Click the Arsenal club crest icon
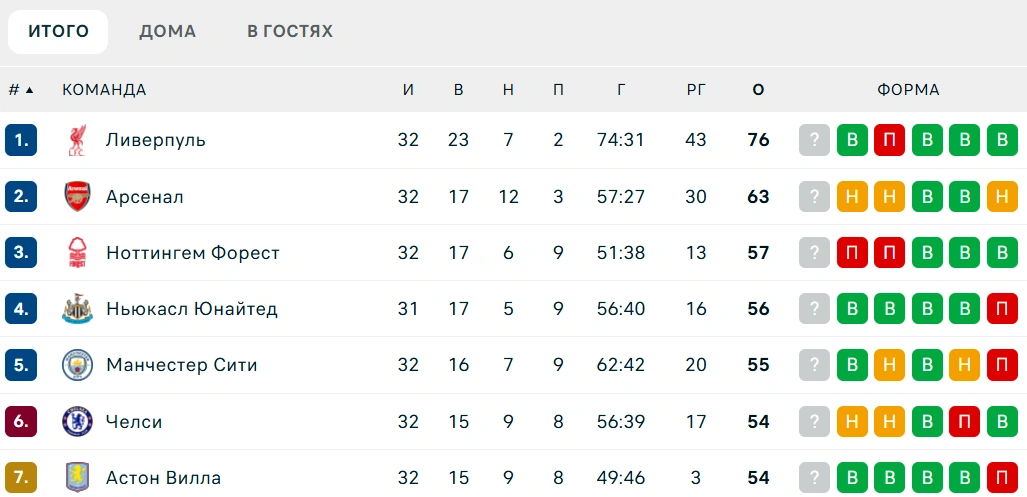 pos(77,196)
